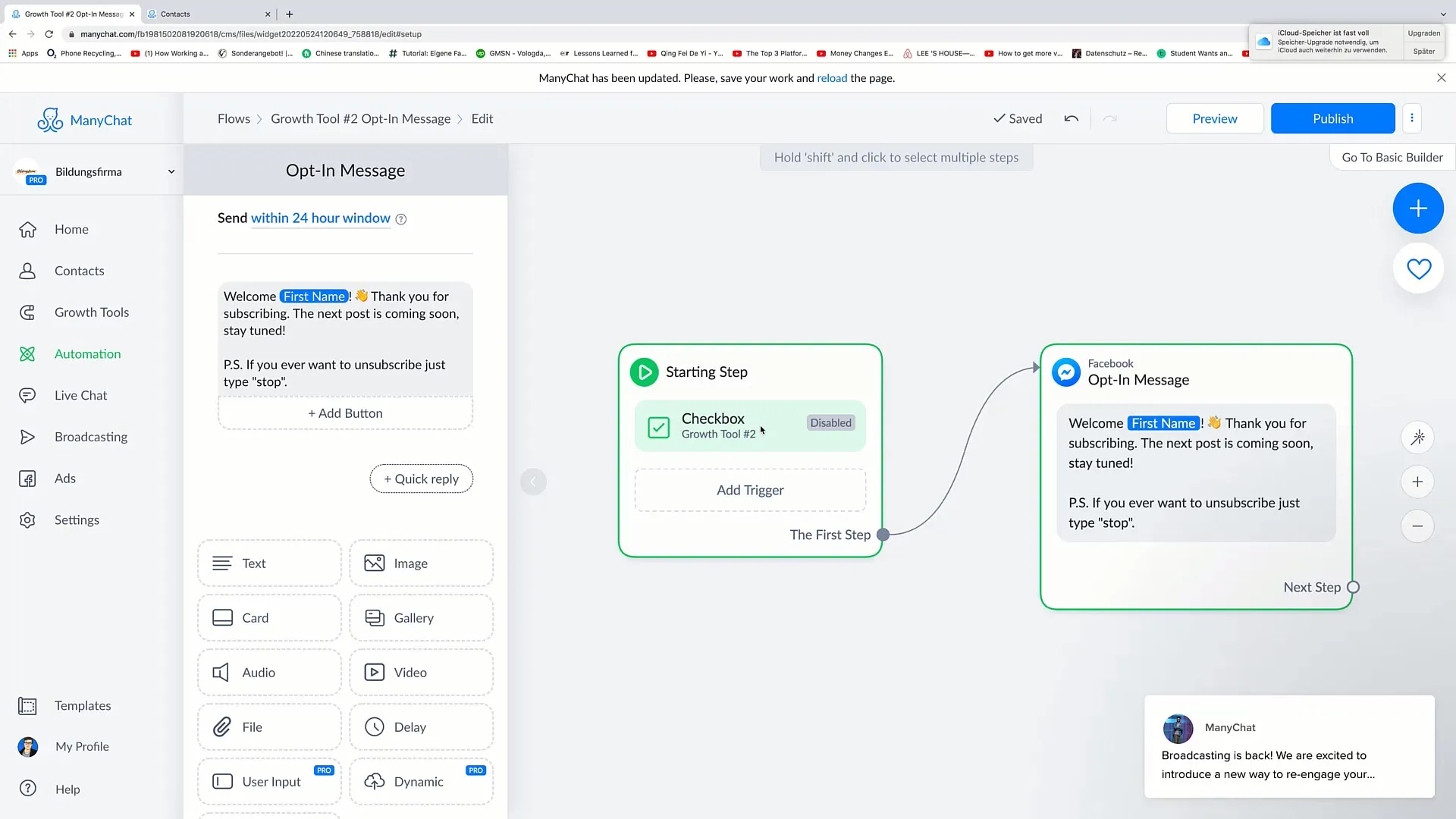This screenshot has height=819, width=1456.
Task: Toggle the Disabled status on Checkbox trigger
Action: pyautogui.click(x=831, y=422)
